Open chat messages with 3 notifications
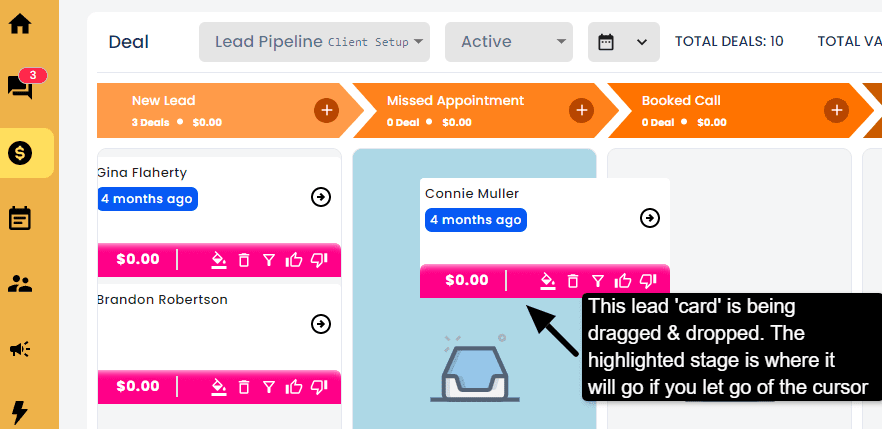 coord(22,85)
